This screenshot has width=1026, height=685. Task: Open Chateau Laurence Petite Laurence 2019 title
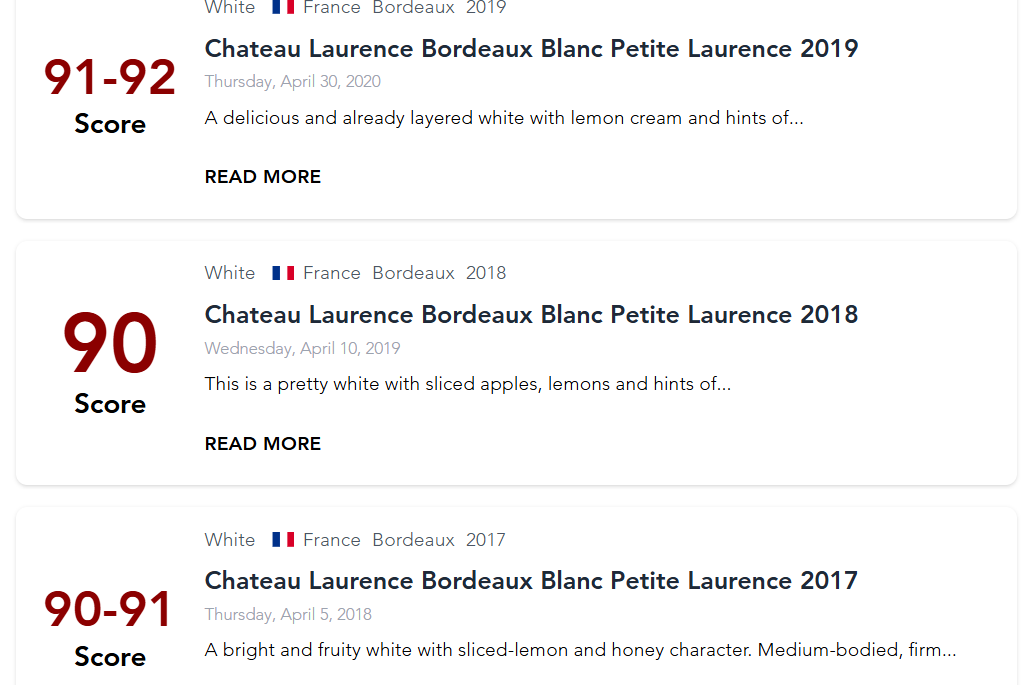(531, 49)
